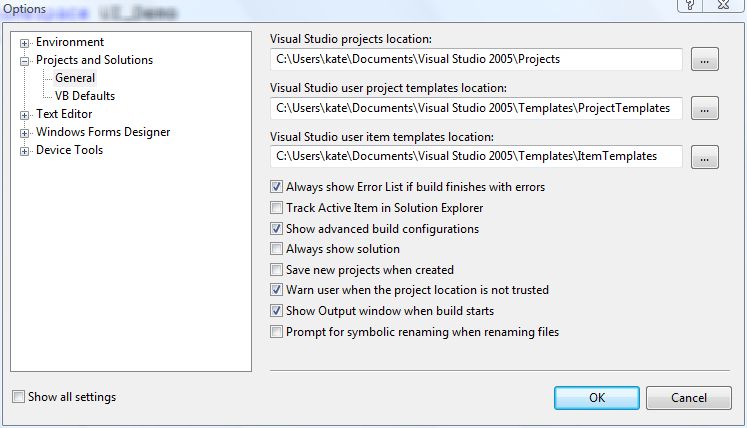This screenshot has width=747, height=428.
Task: Click the help question mark button
Action: 690,5
